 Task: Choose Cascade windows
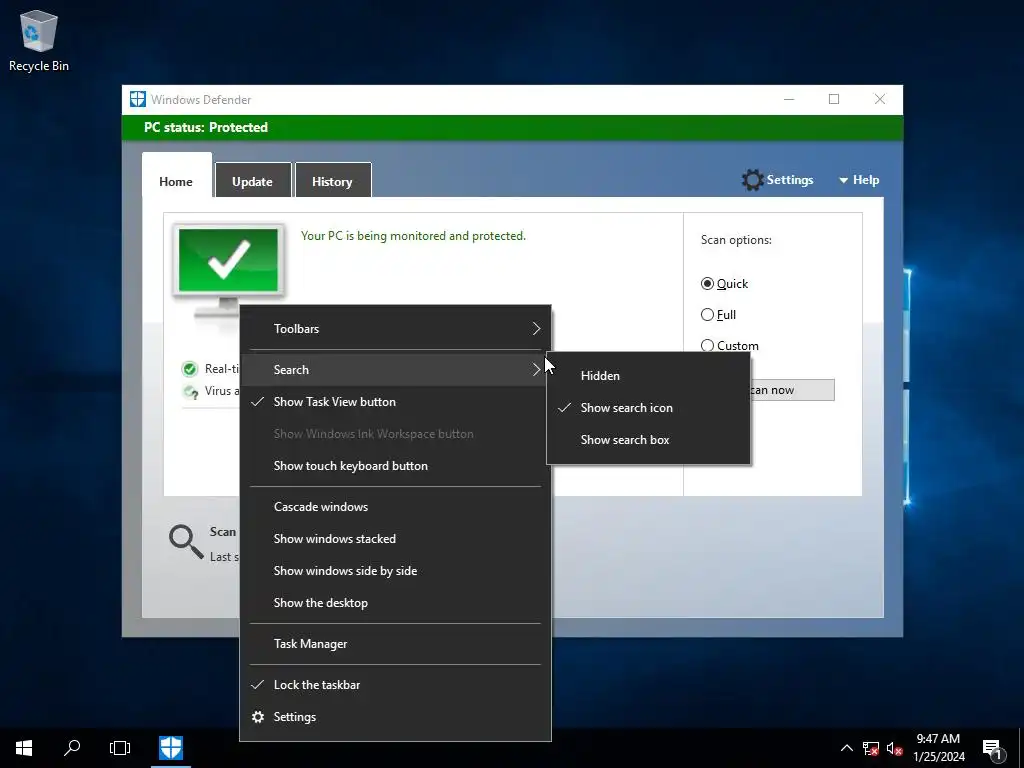395,507
